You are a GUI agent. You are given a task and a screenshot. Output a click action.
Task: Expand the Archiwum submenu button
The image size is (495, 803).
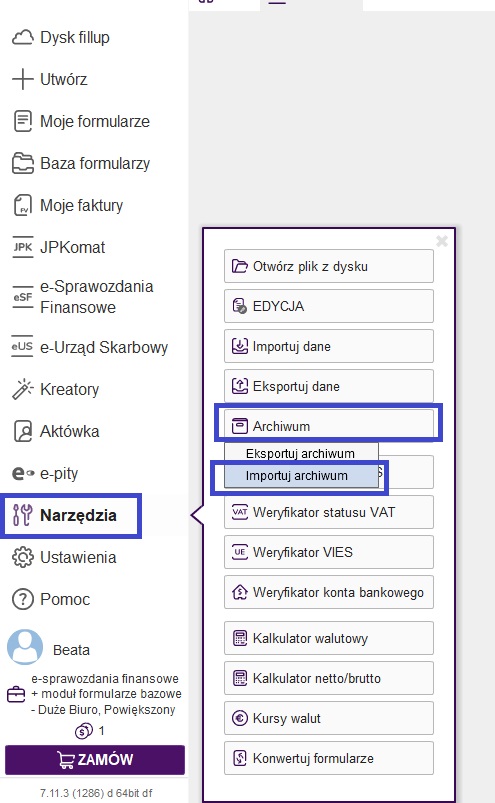pyautogui.click(x=329, y=426)
